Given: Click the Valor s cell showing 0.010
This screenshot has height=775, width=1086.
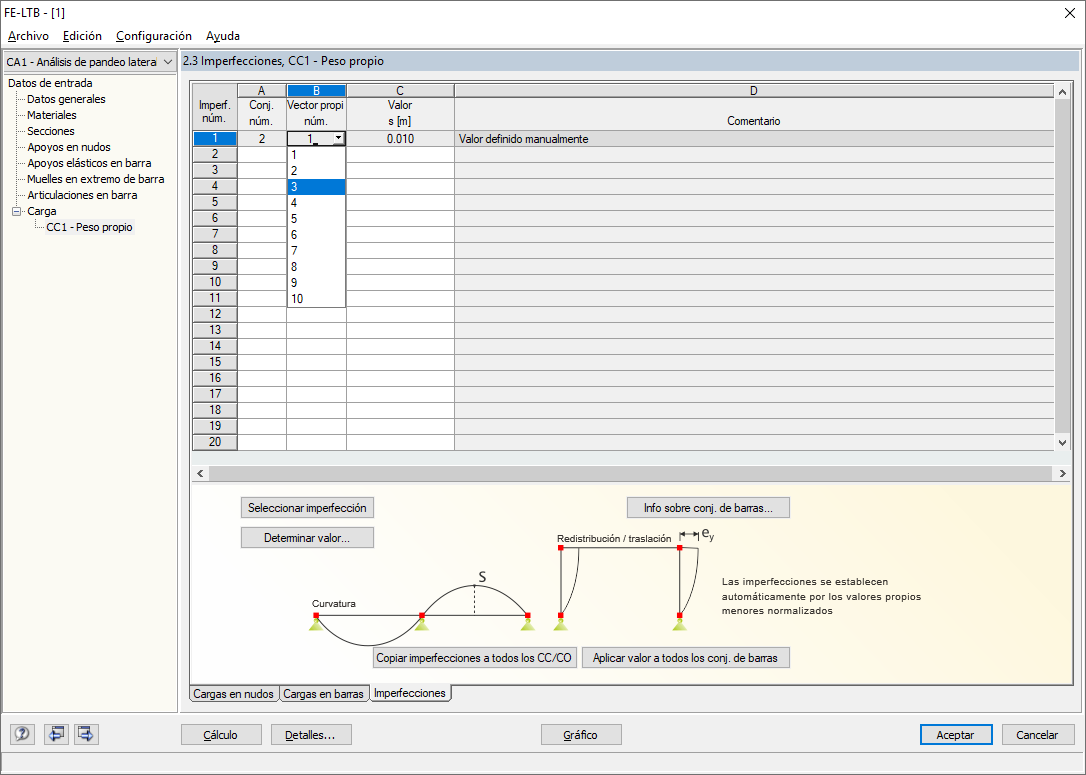Looking at the screenshot, I should (x=400, y=139).
